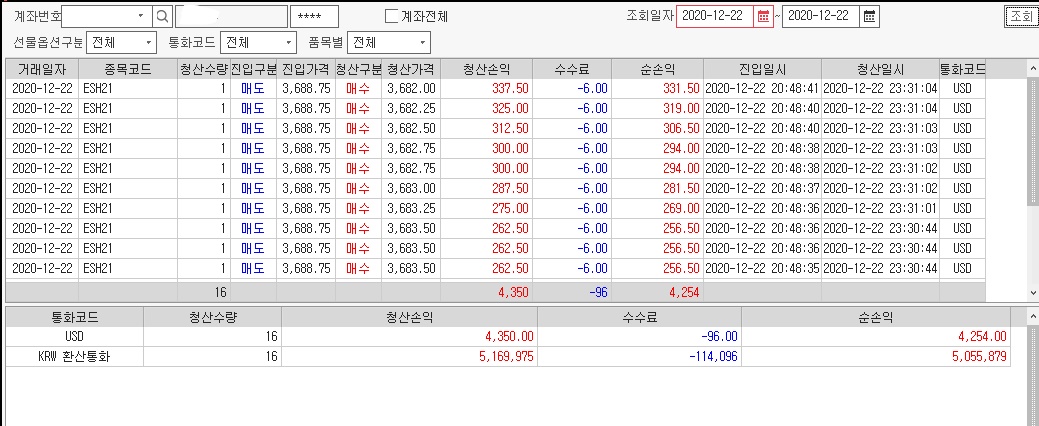Open the end date calendar picker

point(869,17)
